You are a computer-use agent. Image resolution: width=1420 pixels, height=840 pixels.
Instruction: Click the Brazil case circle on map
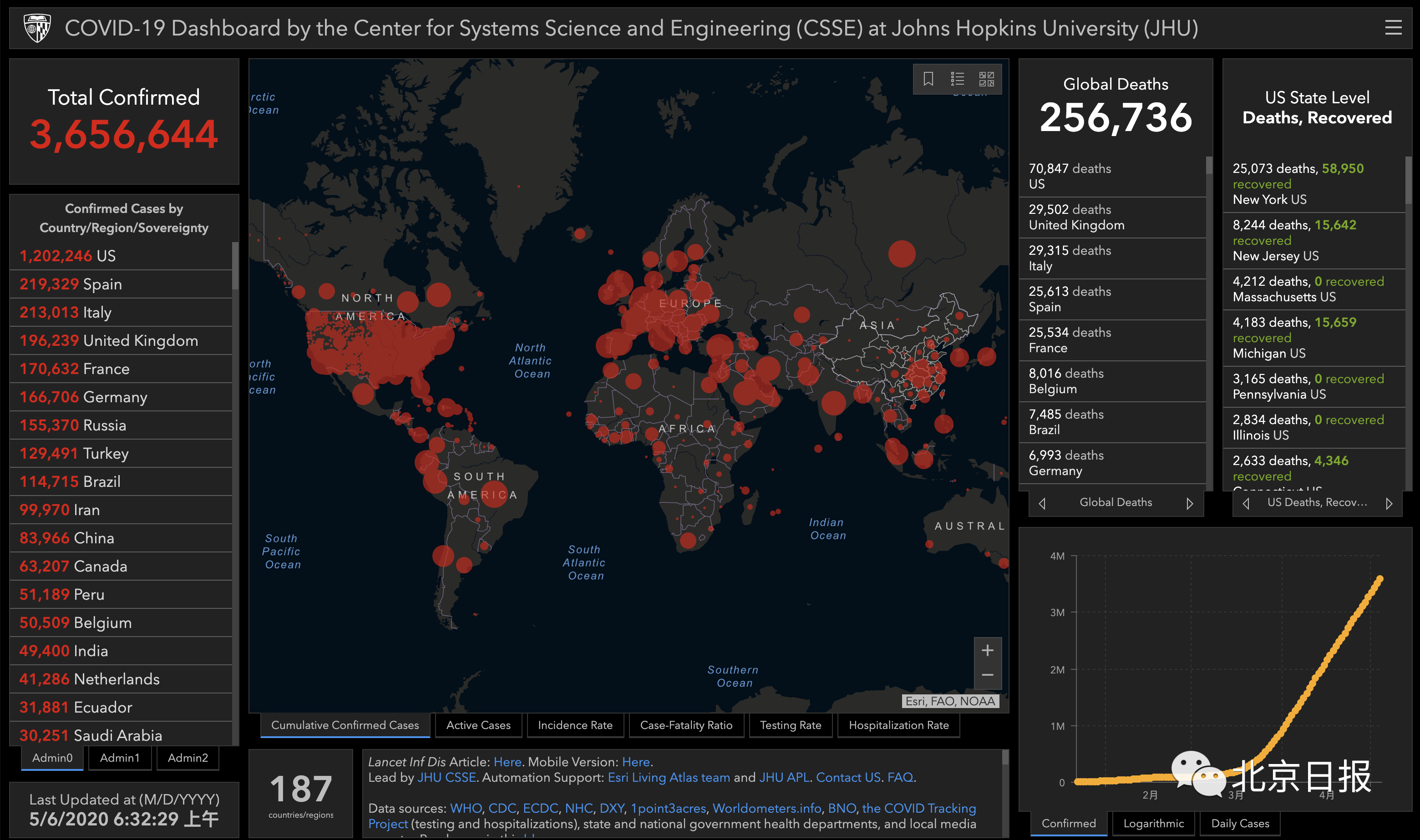pos(493,494)
